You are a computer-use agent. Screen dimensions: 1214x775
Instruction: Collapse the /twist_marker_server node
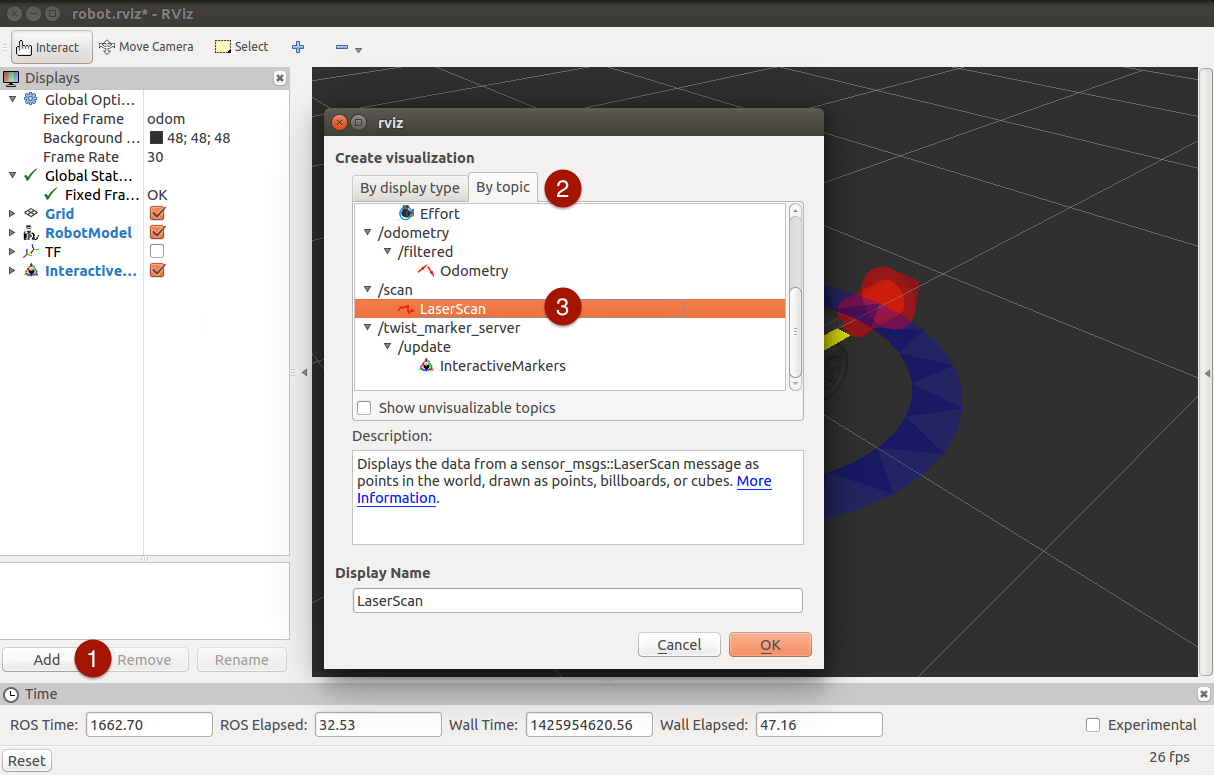coord(367,328)
